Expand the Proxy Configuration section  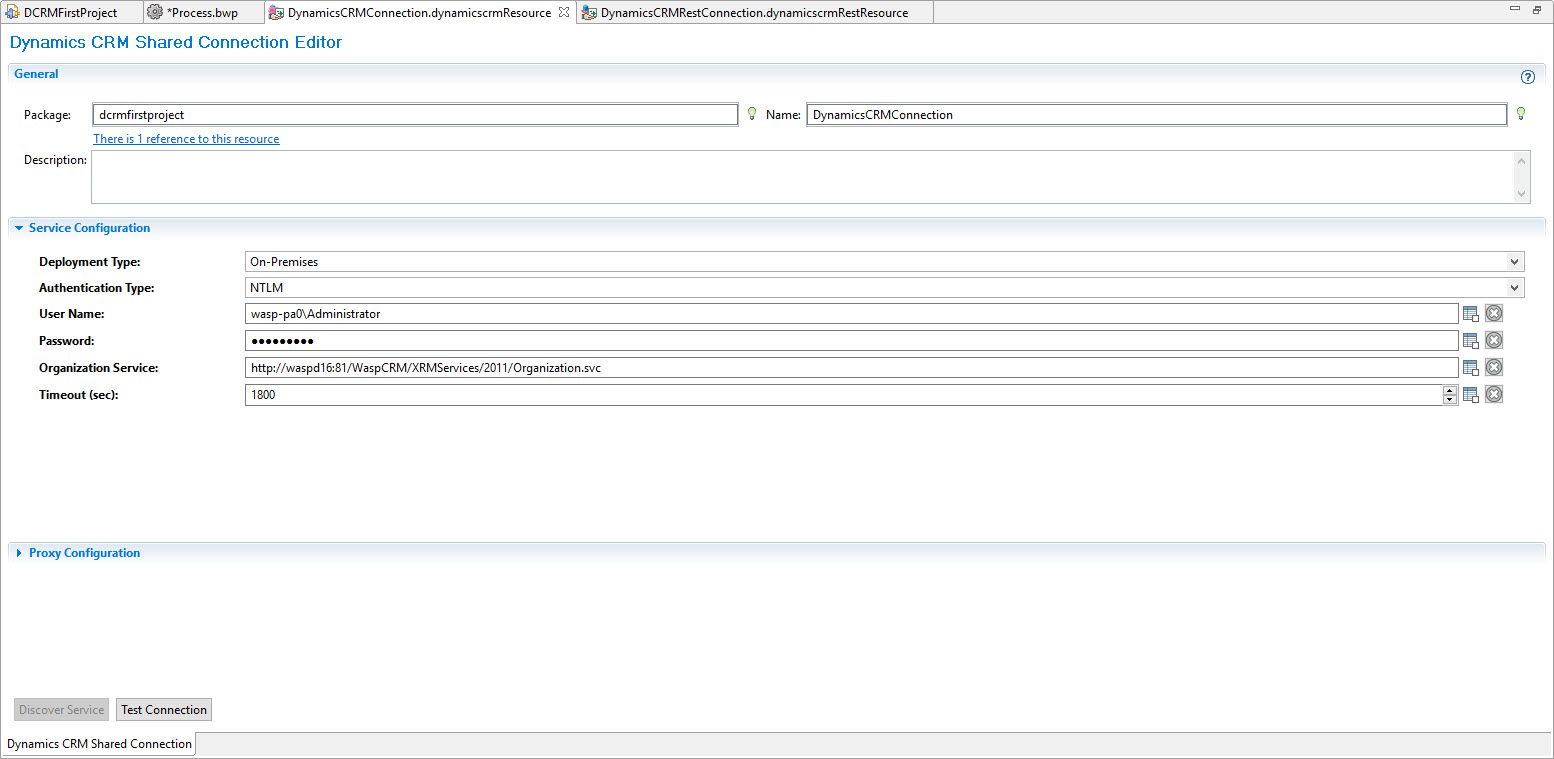tap(19, 553)
